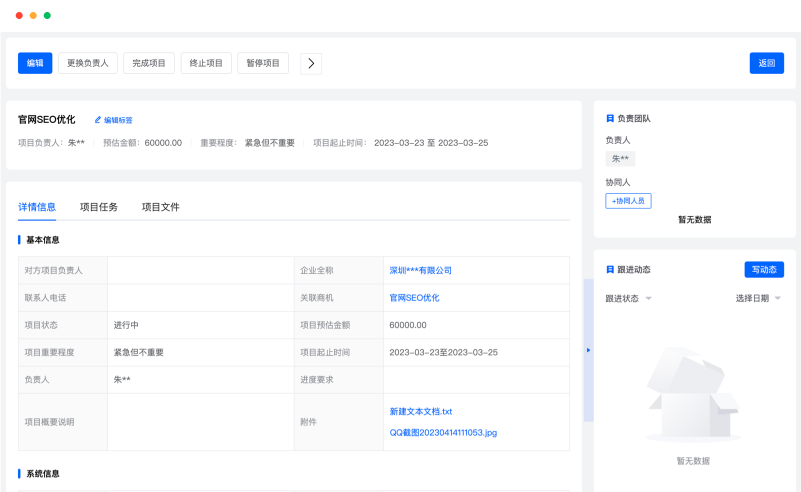Click the 暂无数据 text under 协同人

point(695,220)
